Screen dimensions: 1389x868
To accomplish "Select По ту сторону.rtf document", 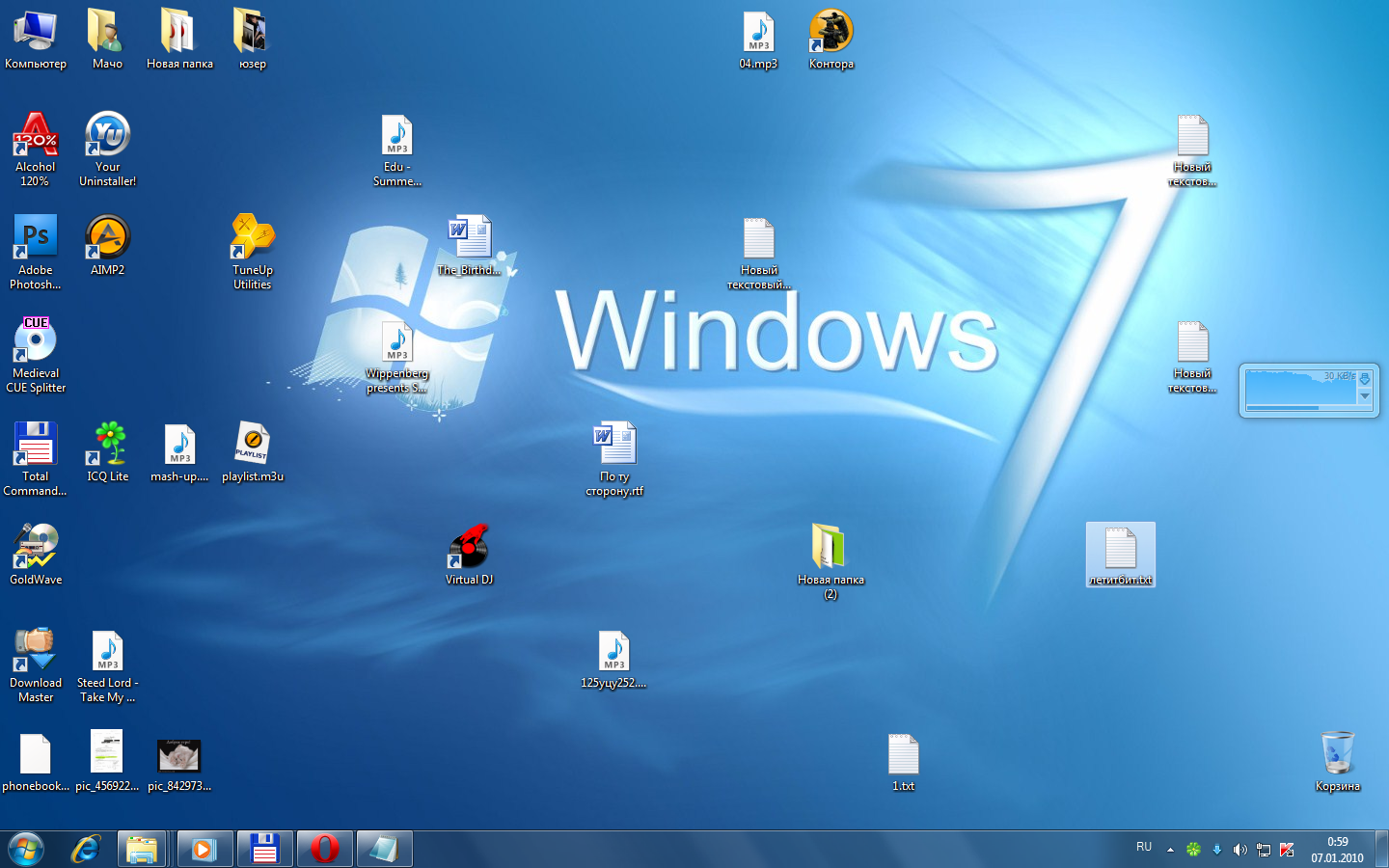I will 613,458.
